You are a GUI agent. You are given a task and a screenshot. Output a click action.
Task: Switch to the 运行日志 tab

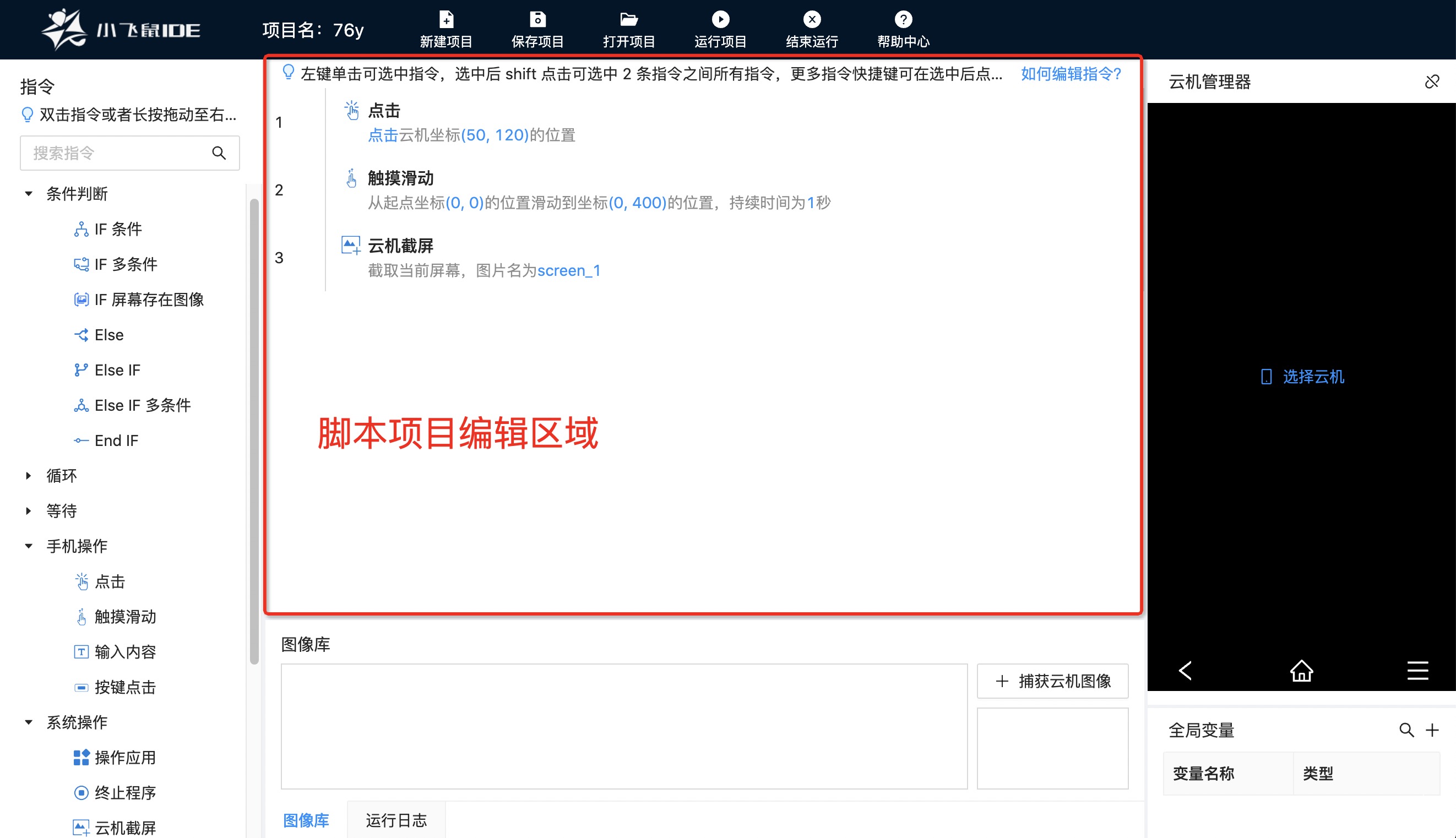coord(396,820)
